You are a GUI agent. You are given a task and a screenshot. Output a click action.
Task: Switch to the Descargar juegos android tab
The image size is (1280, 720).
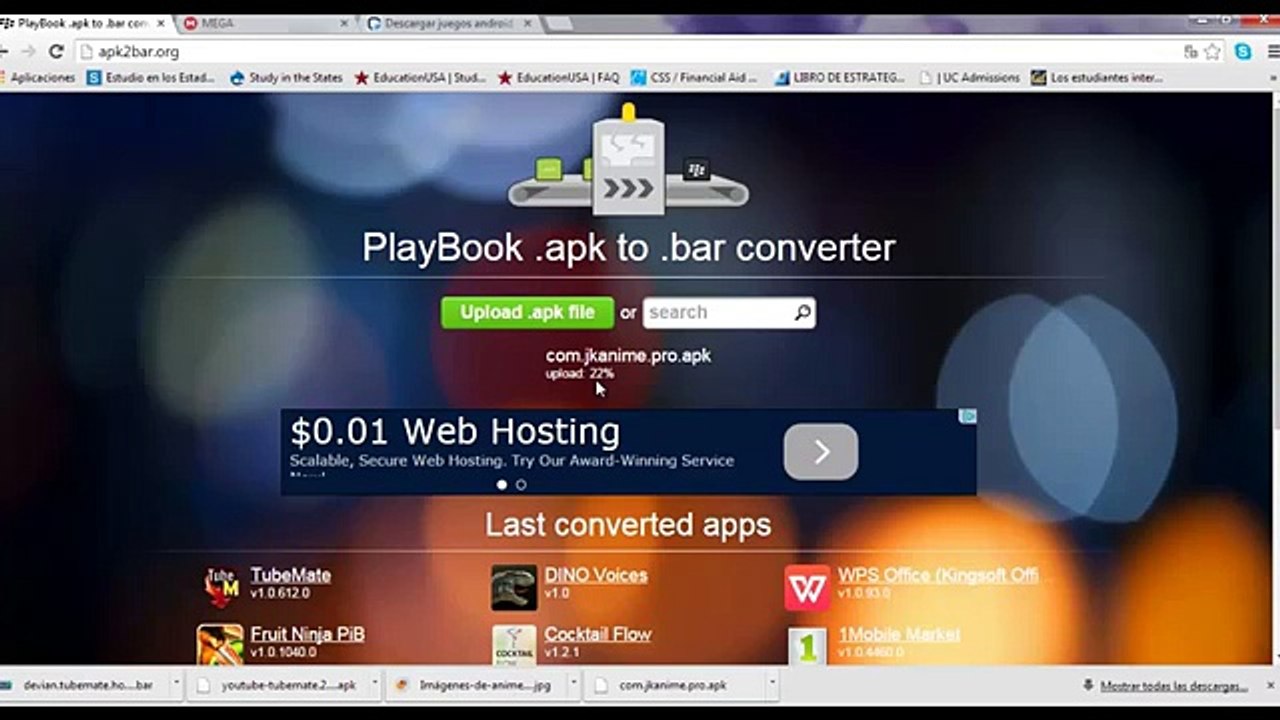[447, 23]
